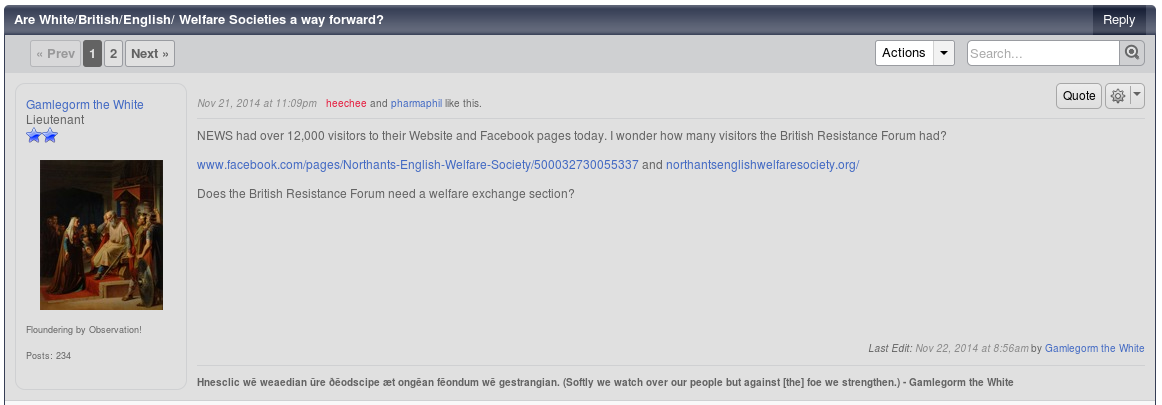Focus the Search input field
The image size is (1162, 405).
tap(1043, 53)
